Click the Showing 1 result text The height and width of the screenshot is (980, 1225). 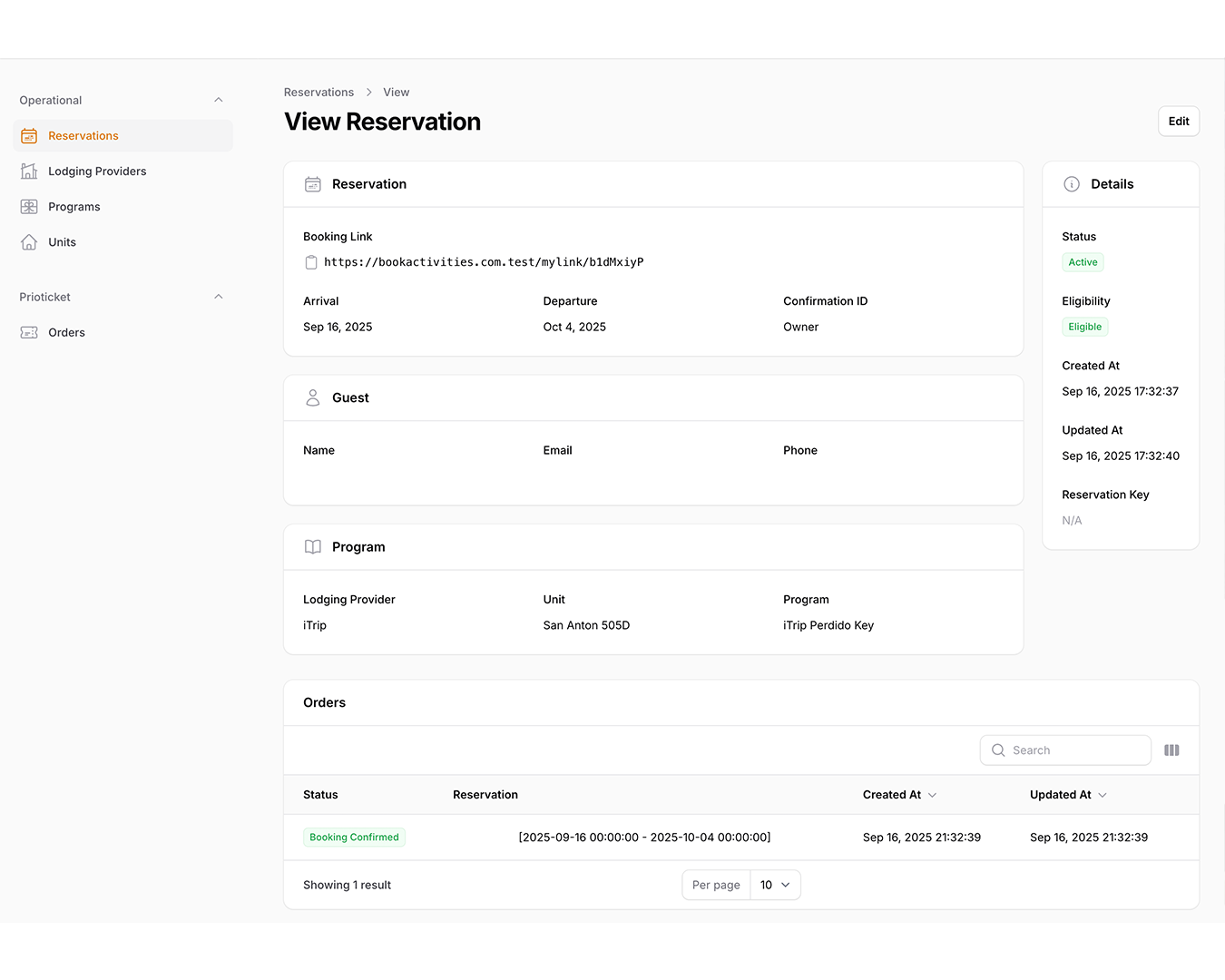coord(347,886)
